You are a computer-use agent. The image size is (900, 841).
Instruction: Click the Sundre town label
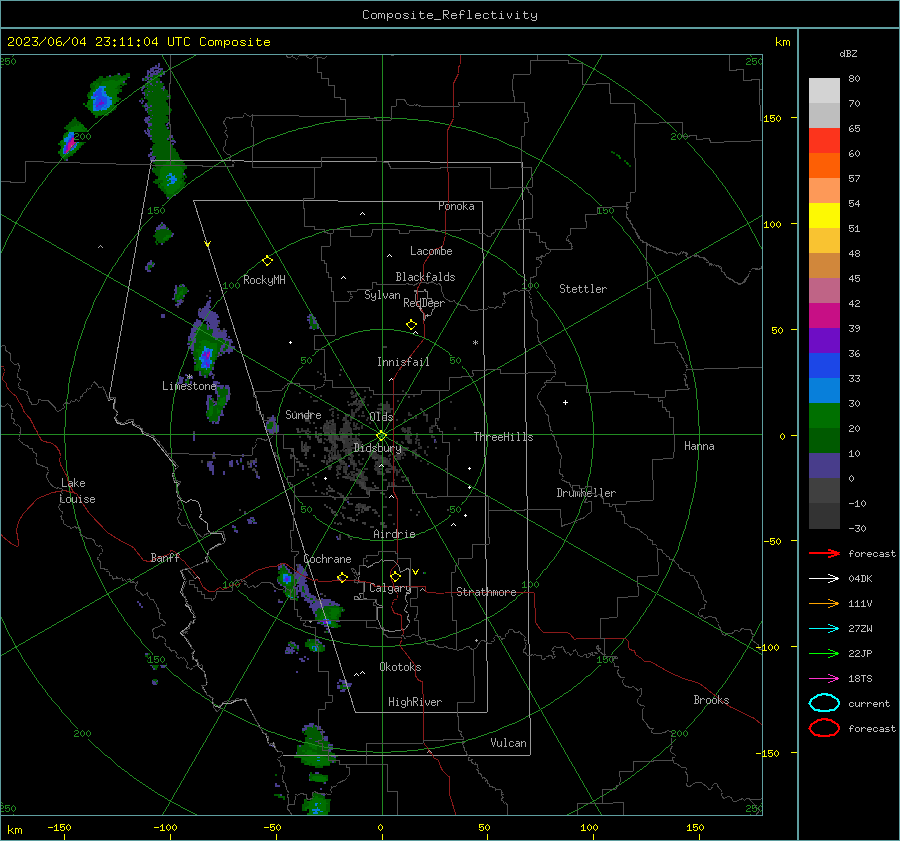(303, 414)
